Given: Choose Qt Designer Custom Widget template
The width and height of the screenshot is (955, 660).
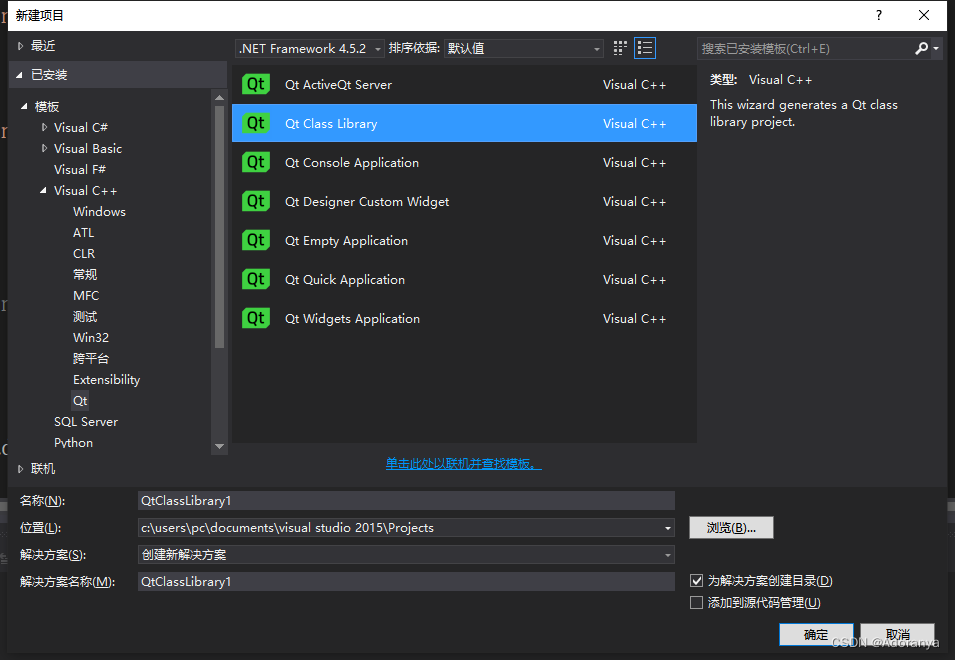Looking at the screenshot, I should (464, 201).
